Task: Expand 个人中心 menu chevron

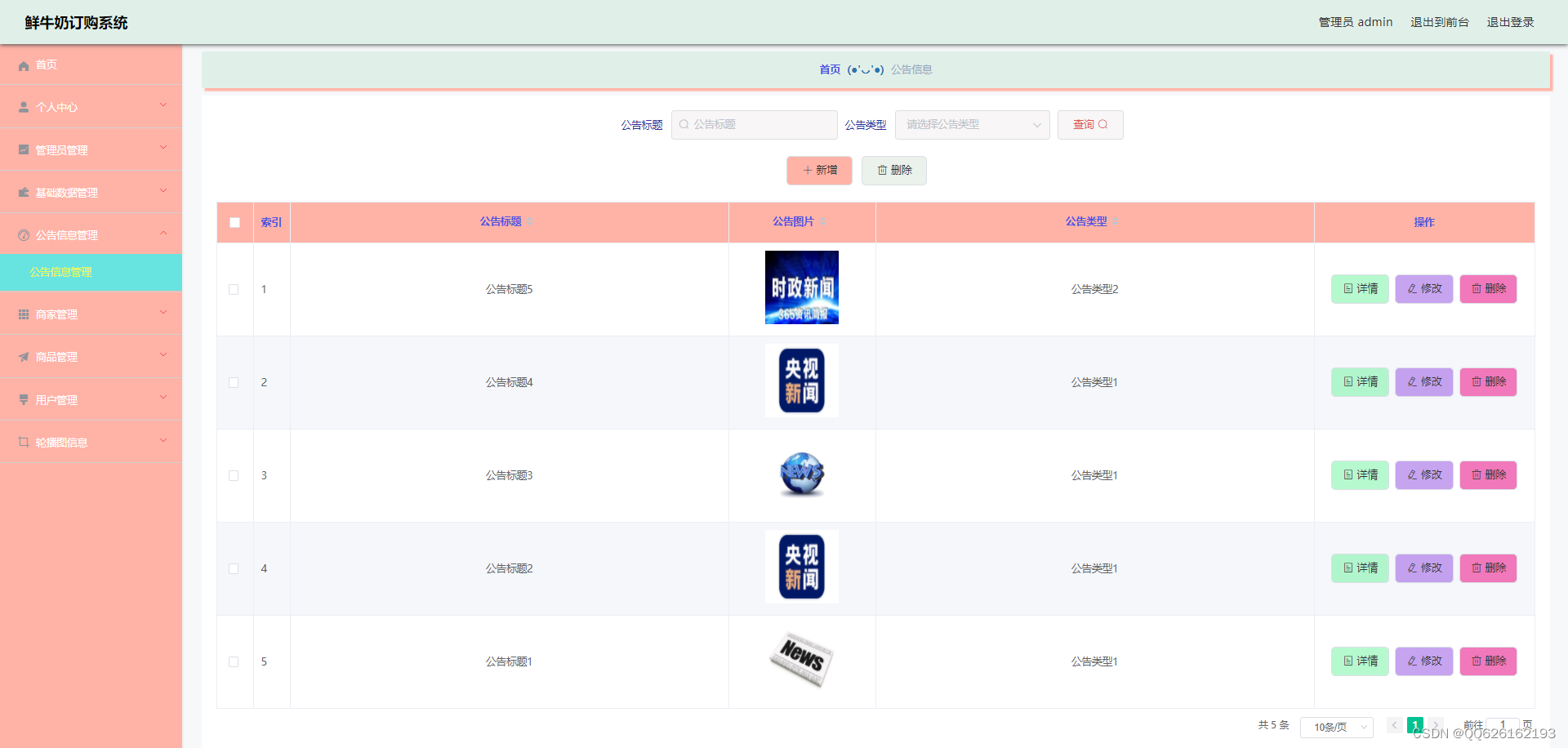Action: 163,105
